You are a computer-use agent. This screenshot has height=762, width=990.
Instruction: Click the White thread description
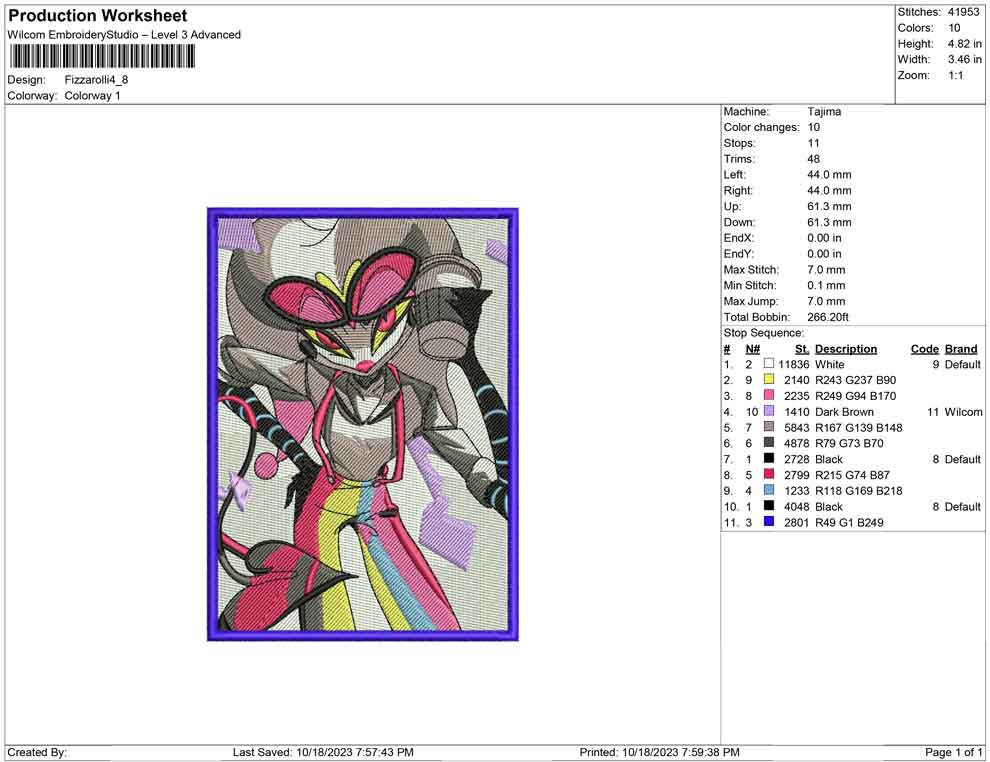[830, 364]
